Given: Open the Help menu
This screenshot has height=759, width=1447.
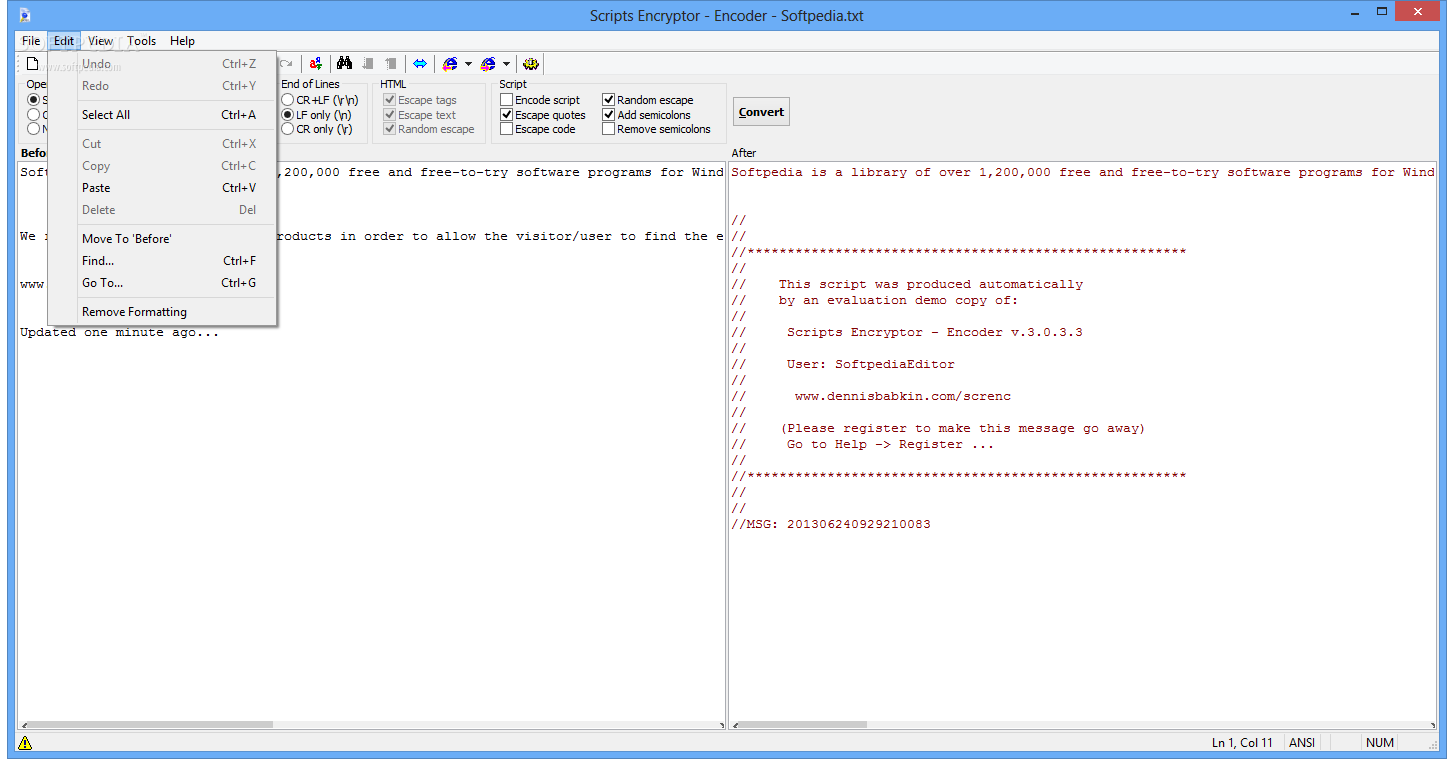Looking at the screenshot, I should [x=182, y=41].
